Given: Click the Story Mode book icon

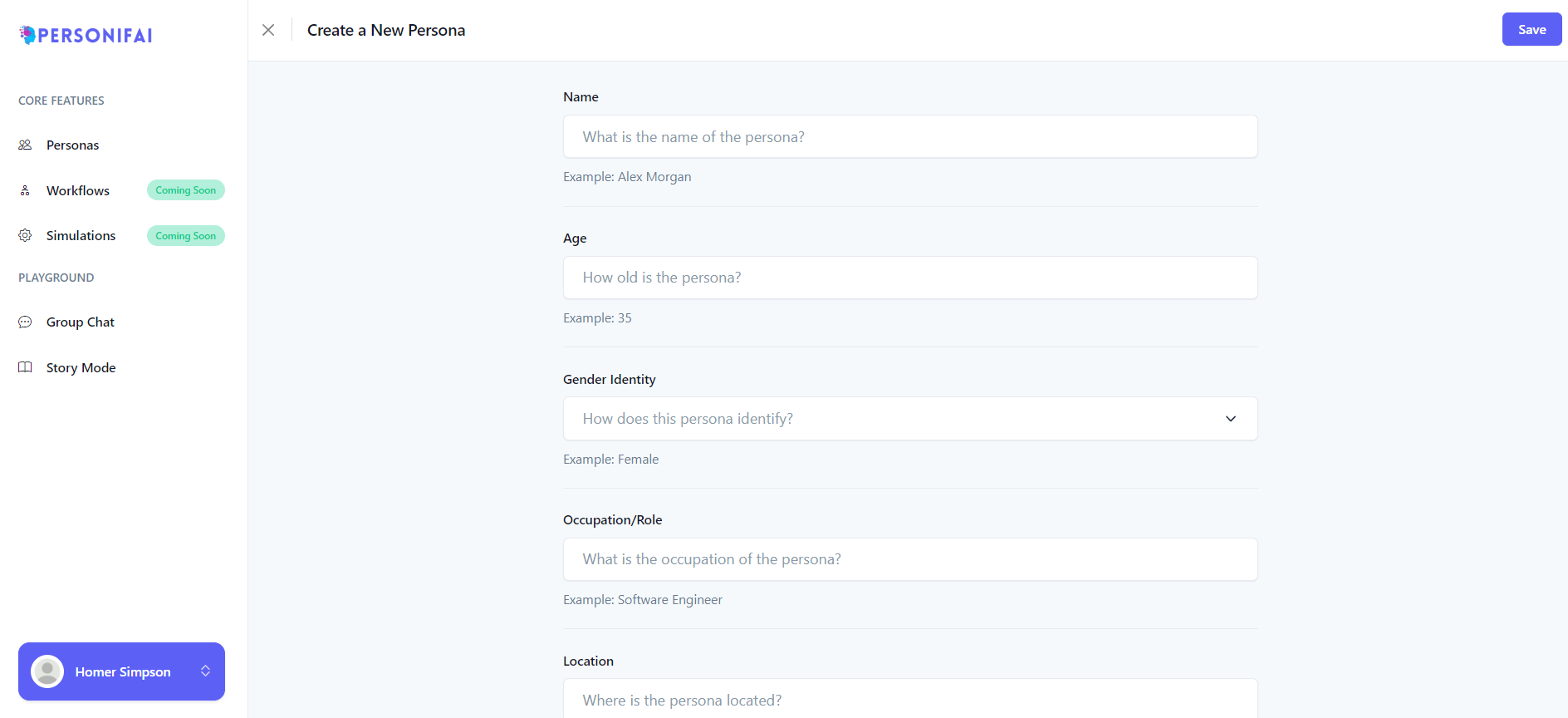Looking at the screenshot, I should 25,367.
